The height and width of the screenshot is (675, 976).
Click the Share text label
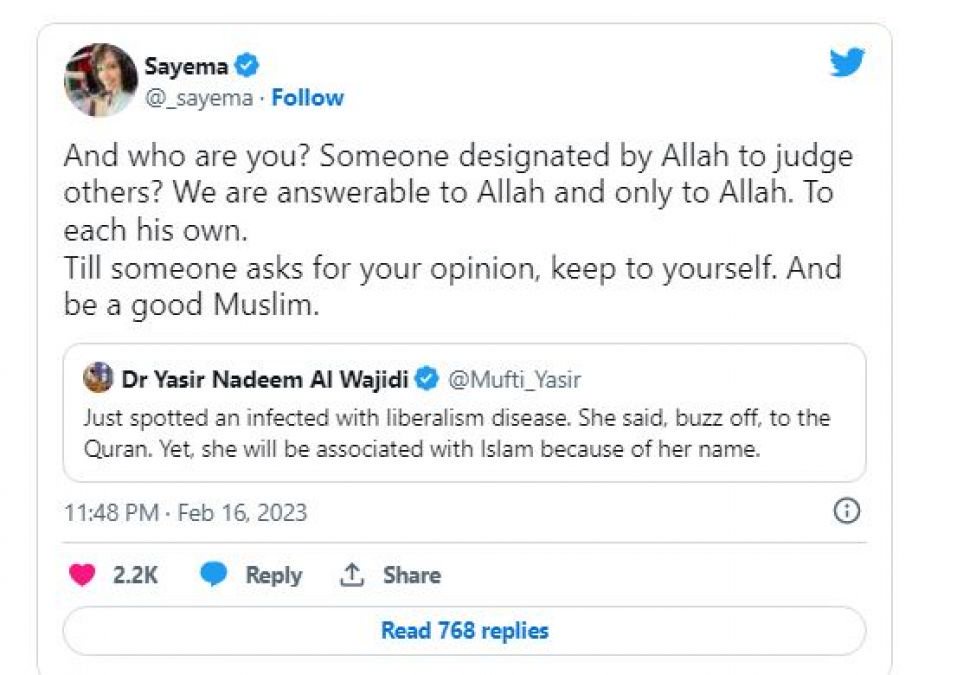(411, 575)
